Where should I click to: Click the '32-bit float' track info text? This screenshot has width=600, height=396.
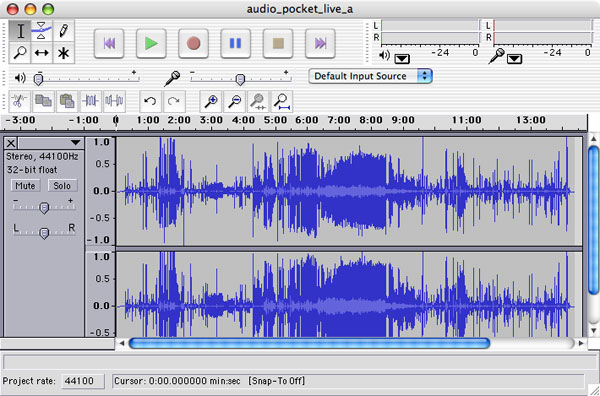(32, 169)
